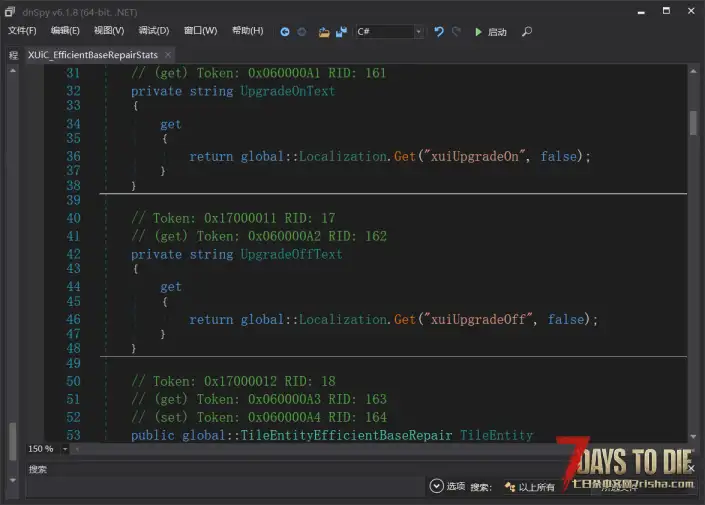
Task: Click line number 40 in the gutter
Action: tap(73, 218)
